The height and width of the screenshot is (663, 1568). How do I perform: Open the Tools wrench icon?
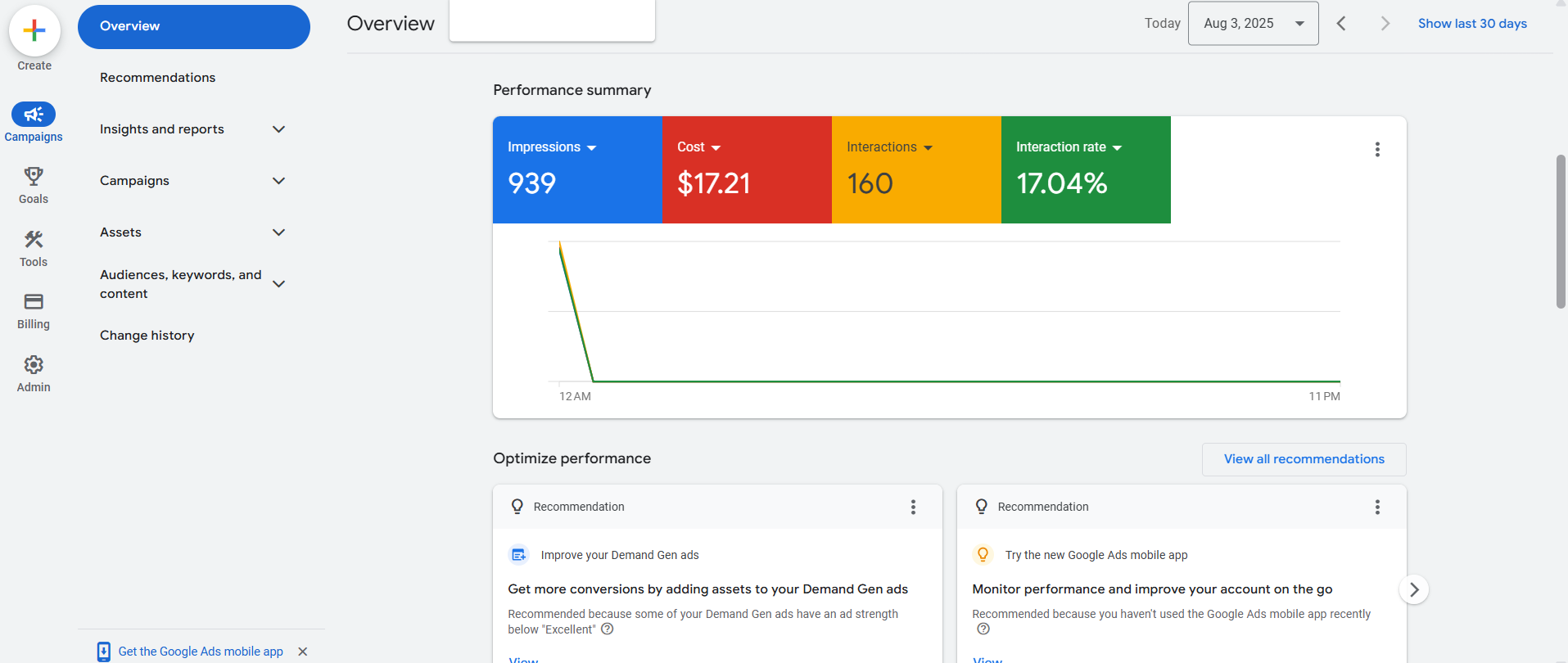pyautogui.click(x=34, y=239)
